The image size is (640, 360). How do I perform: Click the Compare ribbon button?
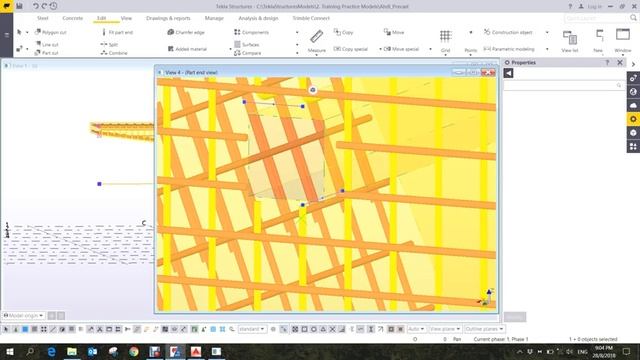[248, 53]
